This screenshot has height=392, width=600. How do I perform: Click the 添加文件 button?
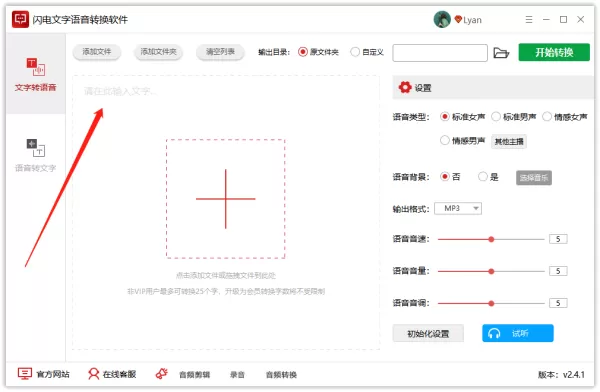(97, 52)
